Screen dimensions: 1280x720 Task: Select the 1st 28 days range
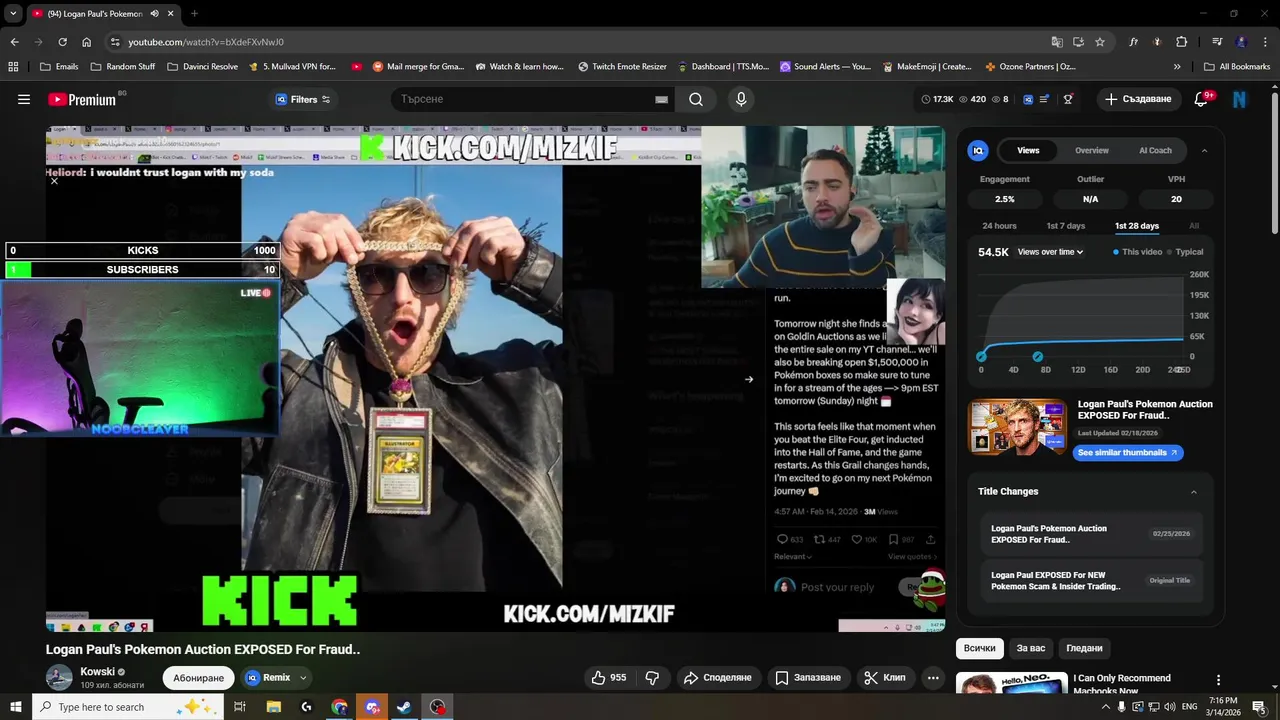coord(1137,226)
